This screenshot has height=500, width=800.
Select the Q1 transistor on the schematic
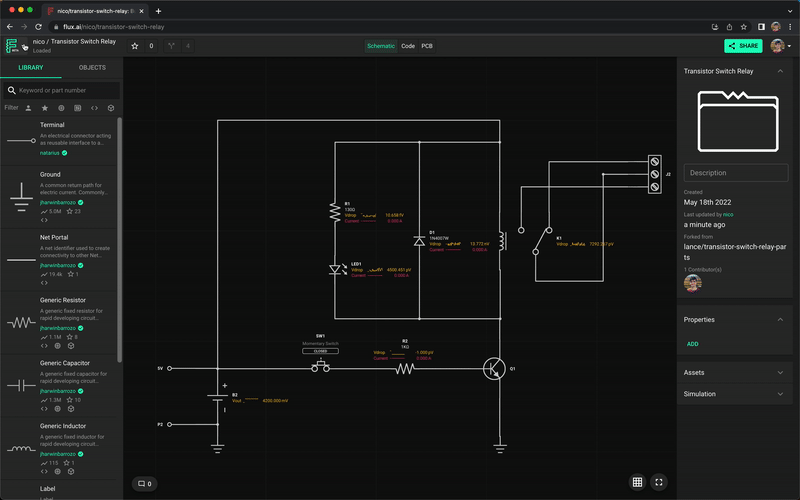[494, 368]
